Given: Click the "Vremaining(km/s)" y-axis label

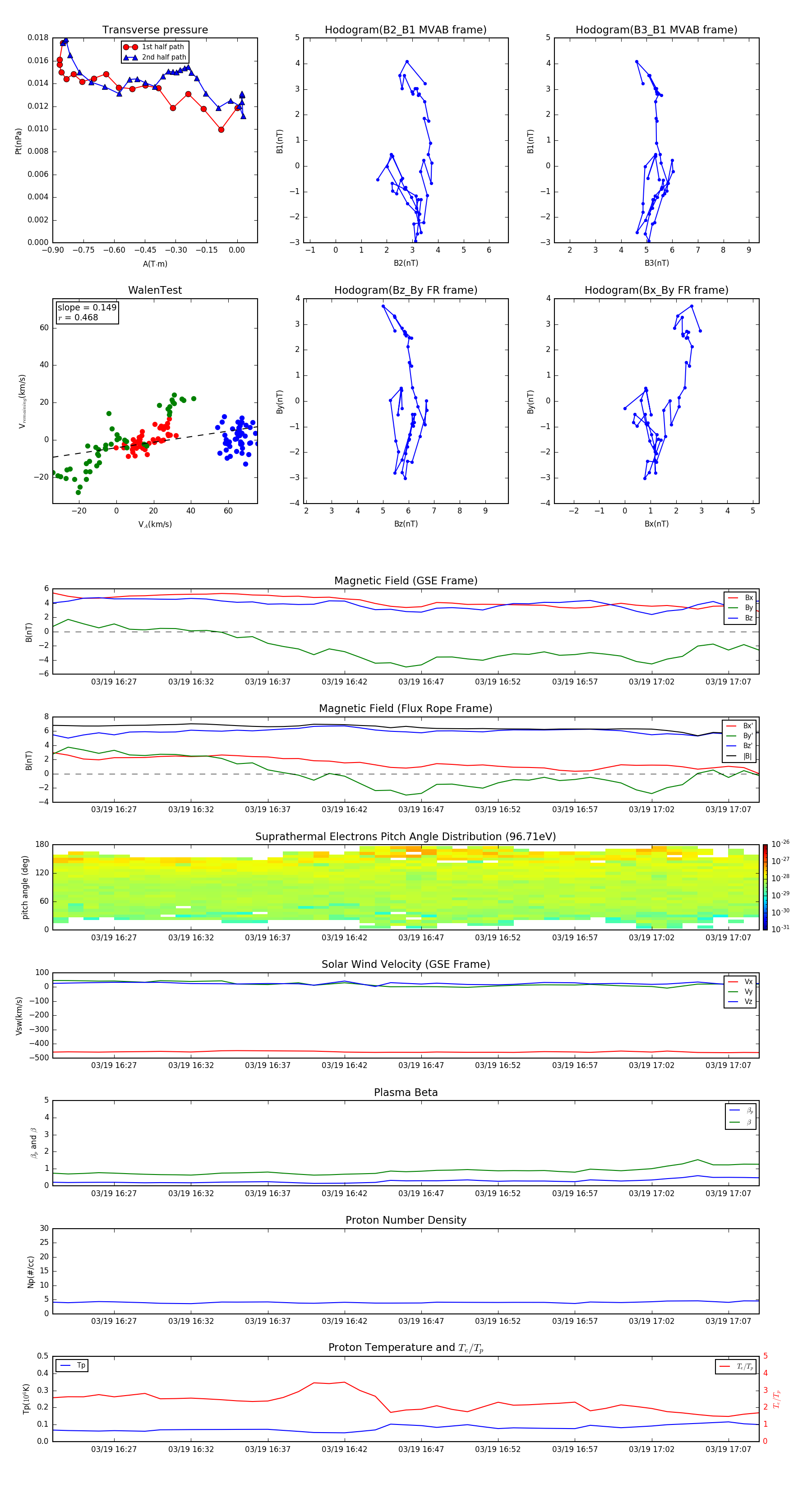Looking at the screenshot, I should [x=23, y=401].
